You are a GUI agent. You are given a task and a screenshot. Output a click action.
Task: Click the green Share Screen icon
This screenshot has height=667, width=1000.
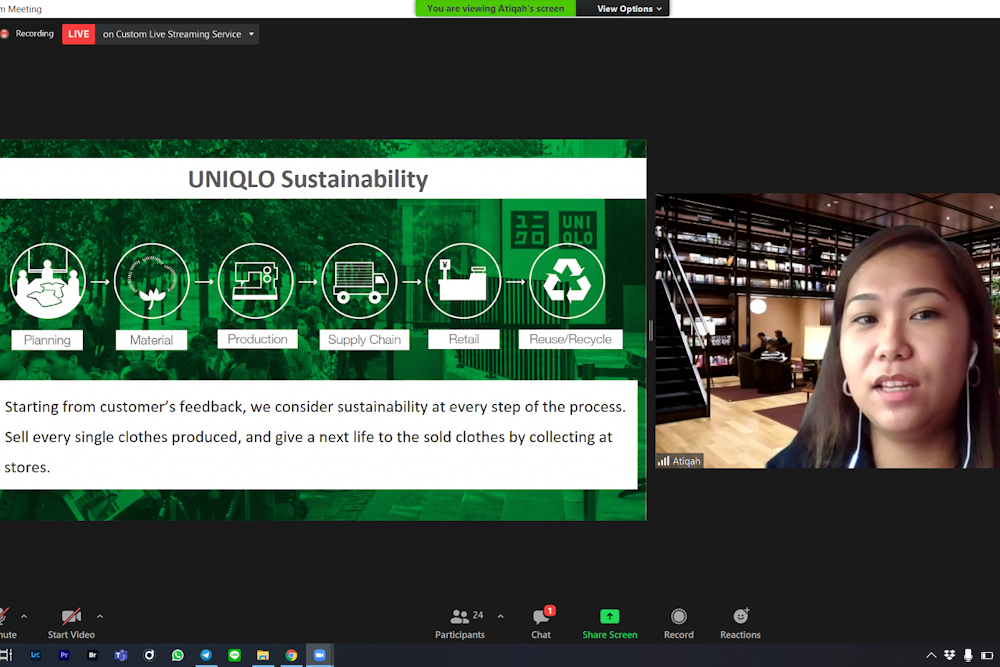point(609,617)
